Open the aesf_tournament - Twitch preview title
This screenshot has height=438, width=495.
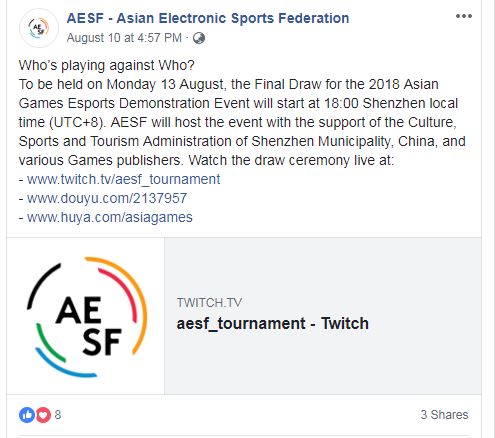[x=273, y=324]
